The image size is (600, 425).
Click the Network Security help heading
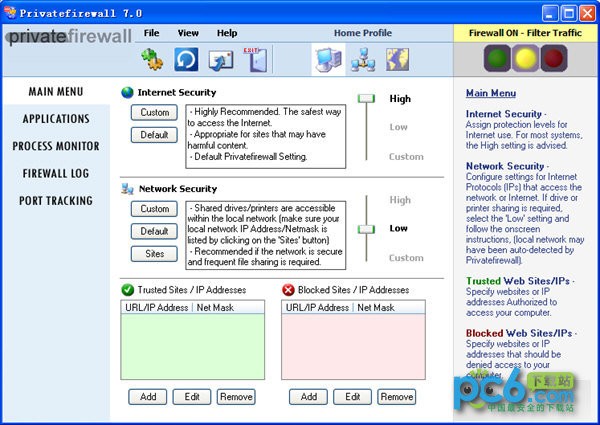point(505,166)
